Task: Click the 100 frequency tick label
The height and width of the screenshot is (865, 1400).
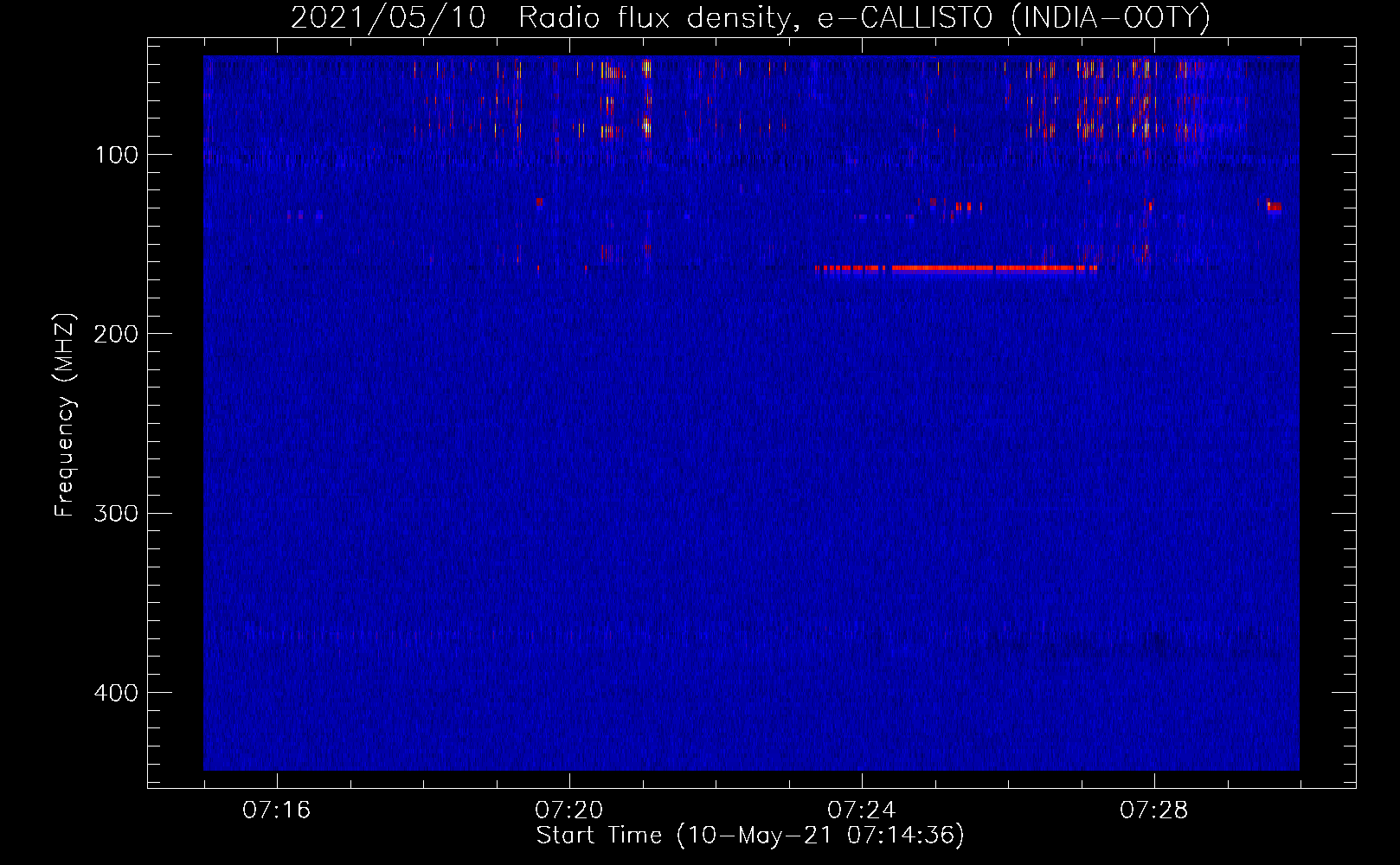Action: coord(117,155)
